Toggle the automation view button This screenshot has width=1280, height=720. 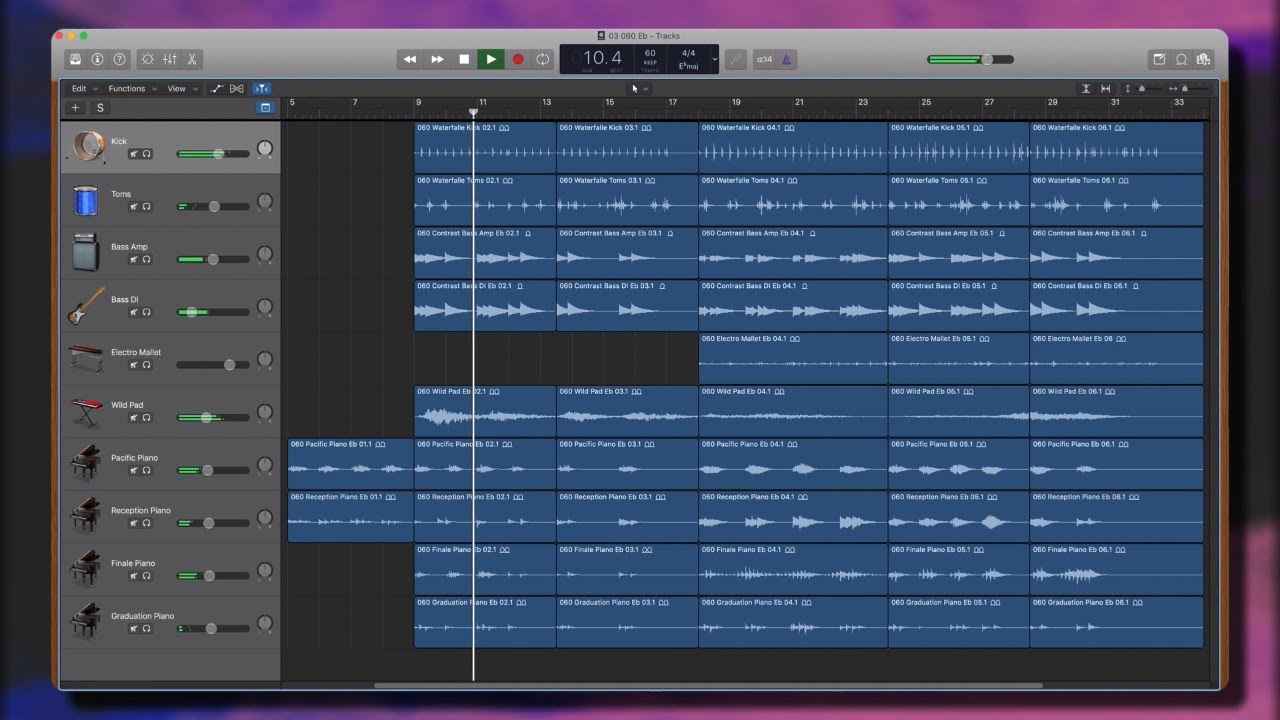pyautogui.click(x=217, y=88)
